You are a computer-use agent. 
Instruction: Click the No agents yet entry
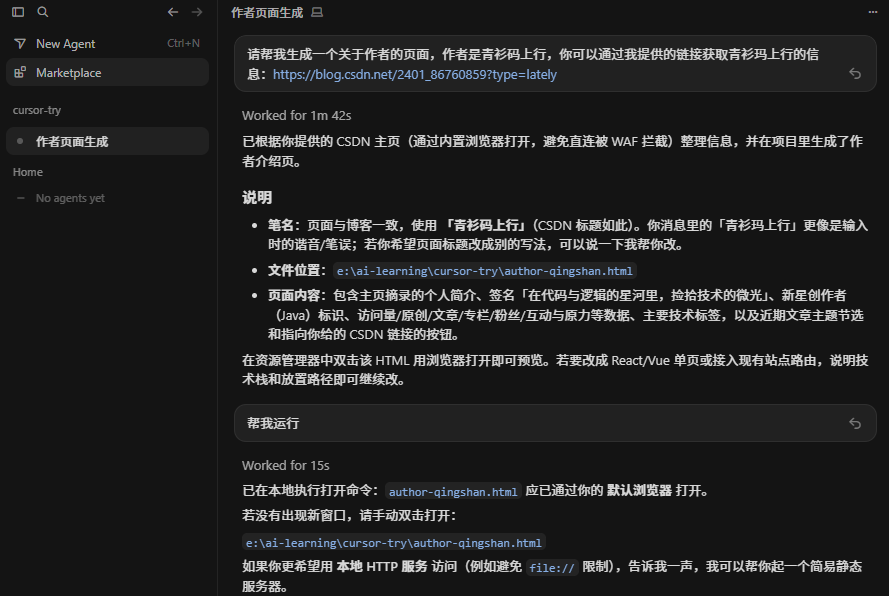[x=70, y=198]
